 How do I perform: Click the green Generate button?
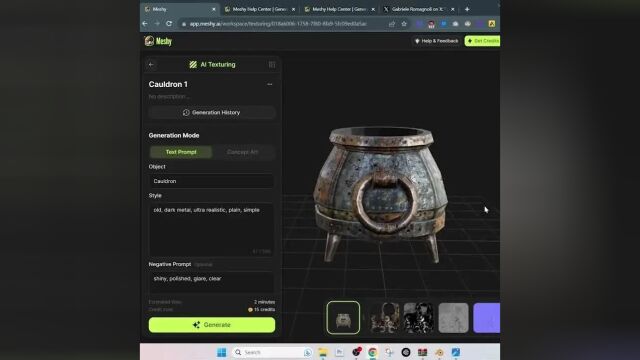[x=211, y=325]
